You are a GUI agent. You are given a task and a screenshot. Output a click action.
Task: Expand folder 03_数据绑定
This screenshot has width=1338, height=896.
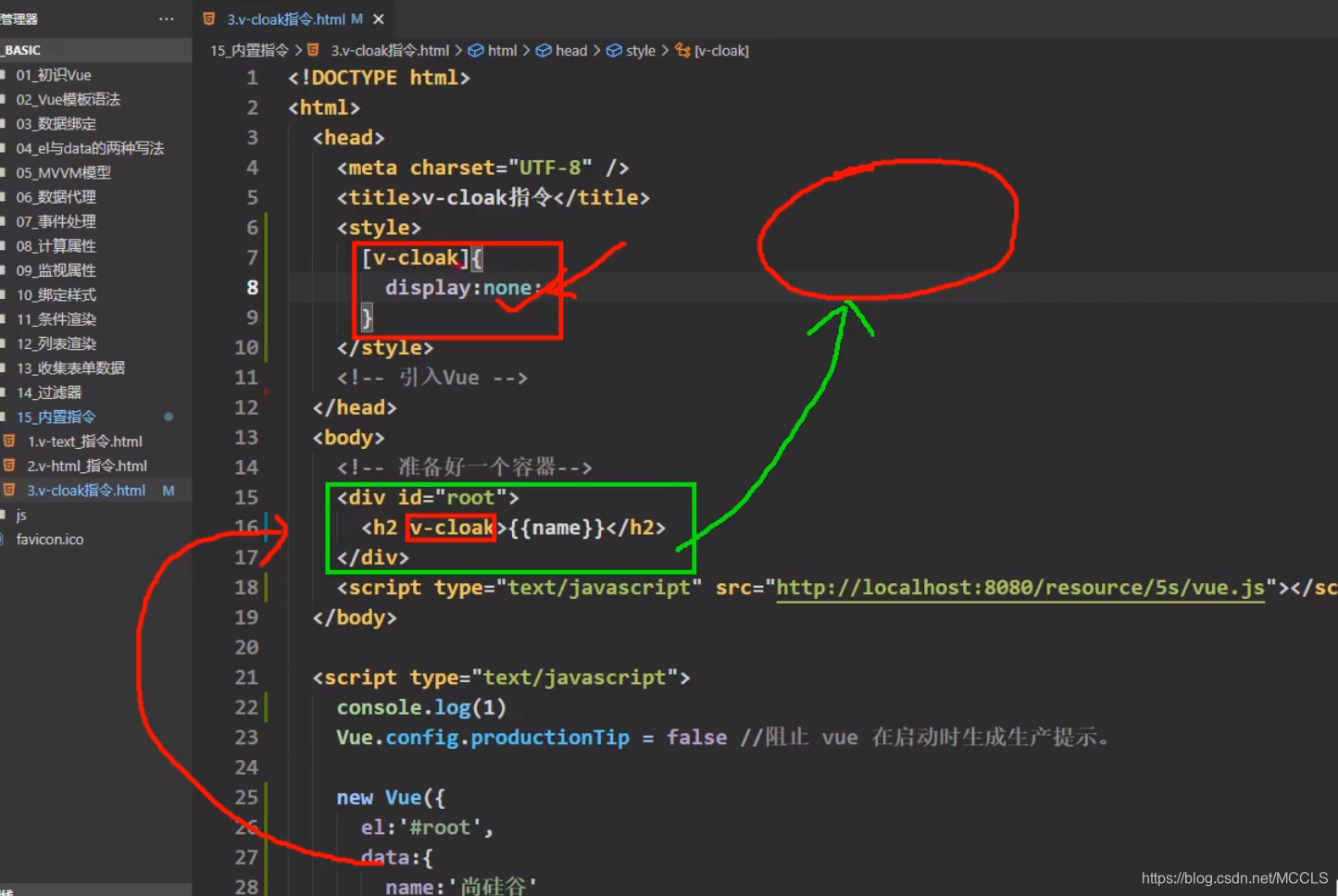tap(56, 124)
